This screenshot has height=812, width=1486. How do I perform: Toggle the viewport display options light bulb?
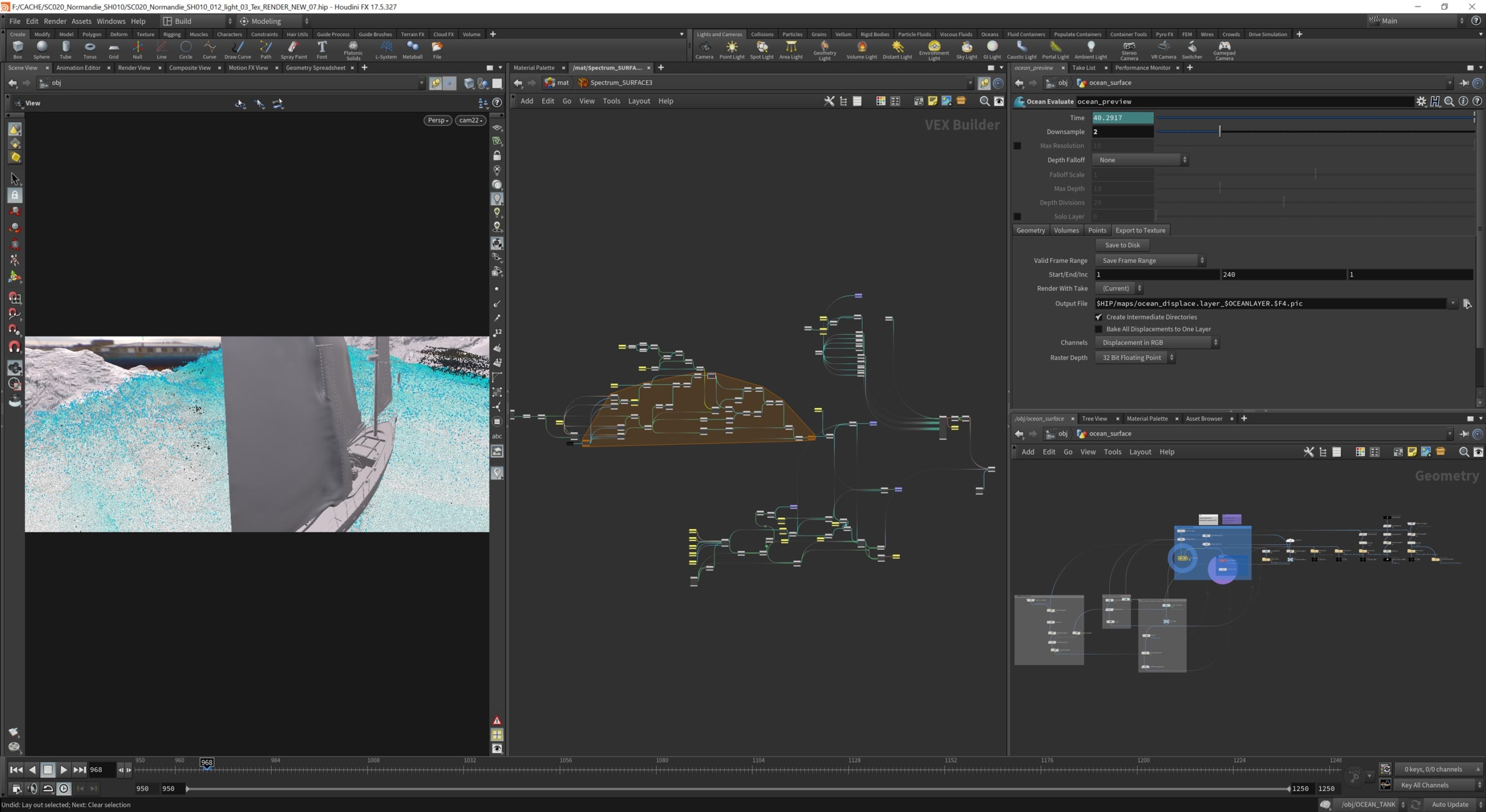[x=497, y=199]
